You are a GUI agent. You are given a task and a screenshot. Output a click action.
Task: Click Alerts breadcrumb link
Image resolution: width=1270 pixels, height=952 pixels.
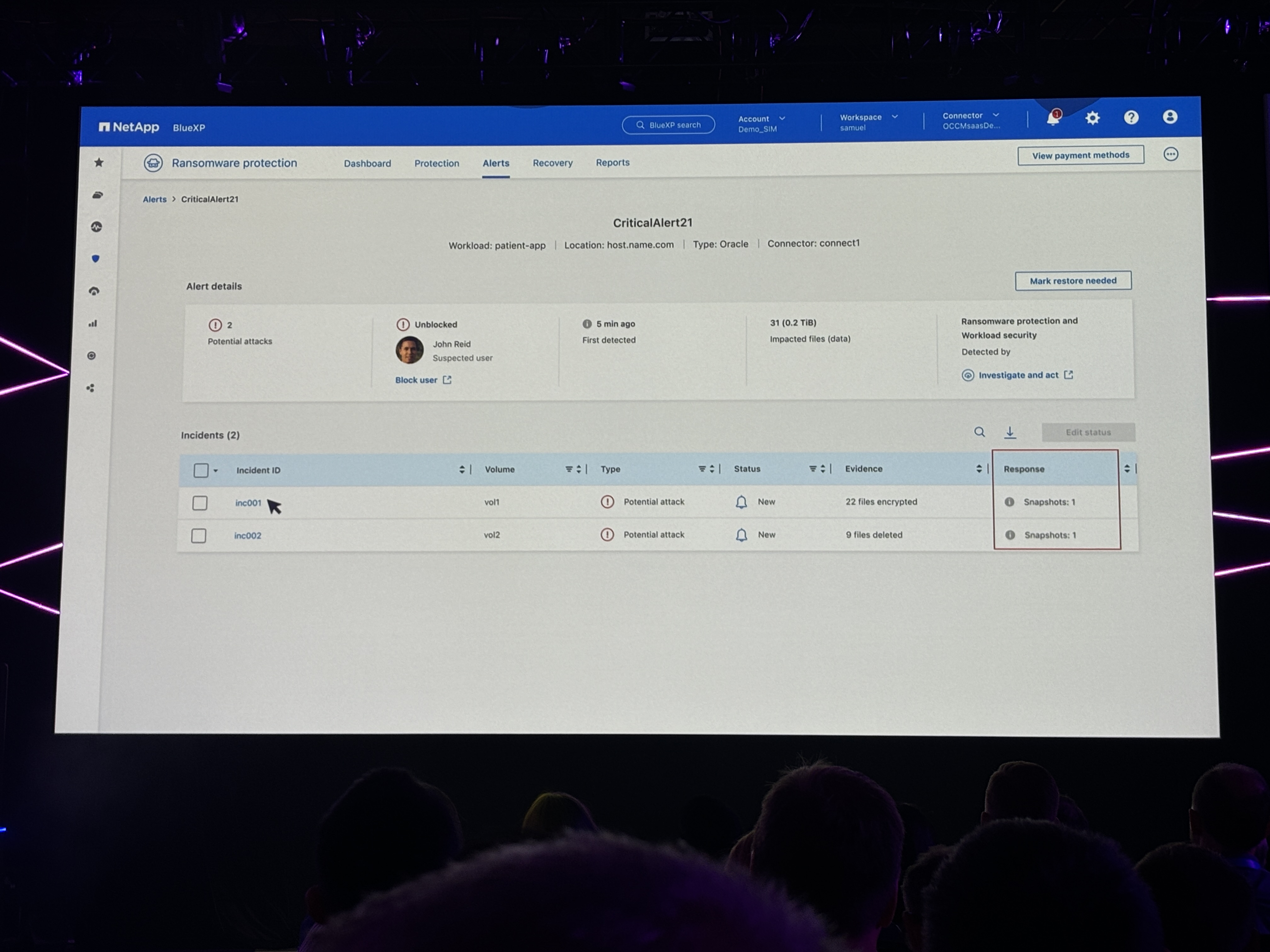(x=154, y=199)
